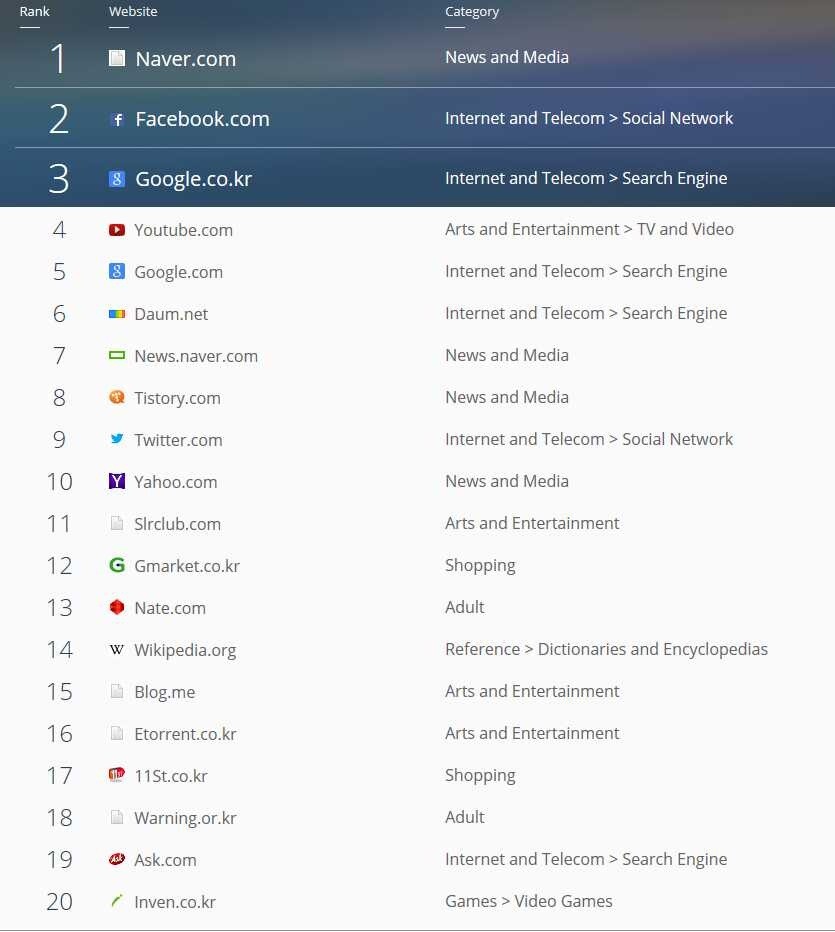Click the red Ask.com icon
This screenshot has height=932, width=835.
pos(117,859)
